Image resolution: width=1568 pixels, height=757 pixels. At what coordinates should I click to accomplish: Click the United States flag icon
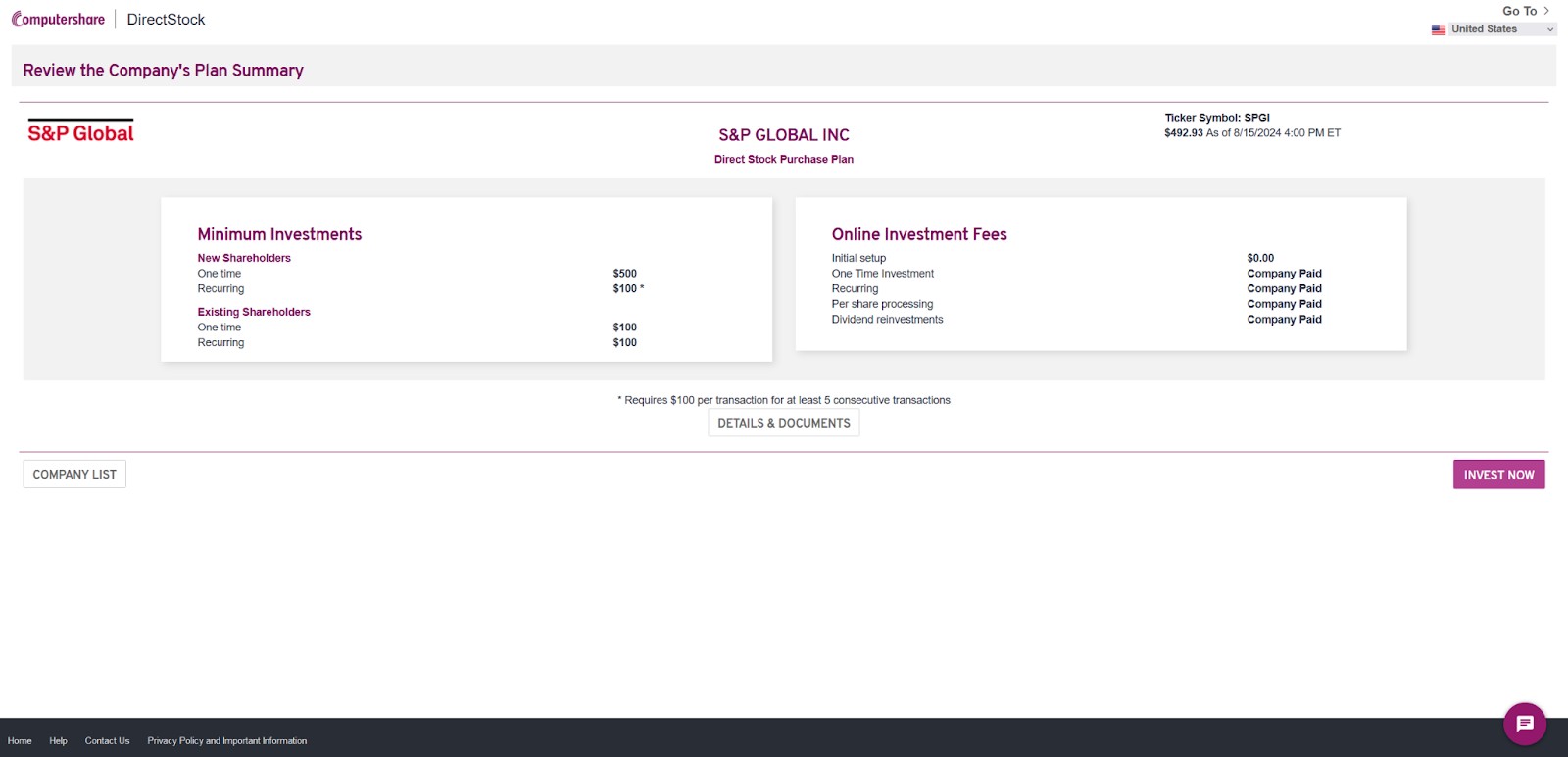tap(1439, 29)
